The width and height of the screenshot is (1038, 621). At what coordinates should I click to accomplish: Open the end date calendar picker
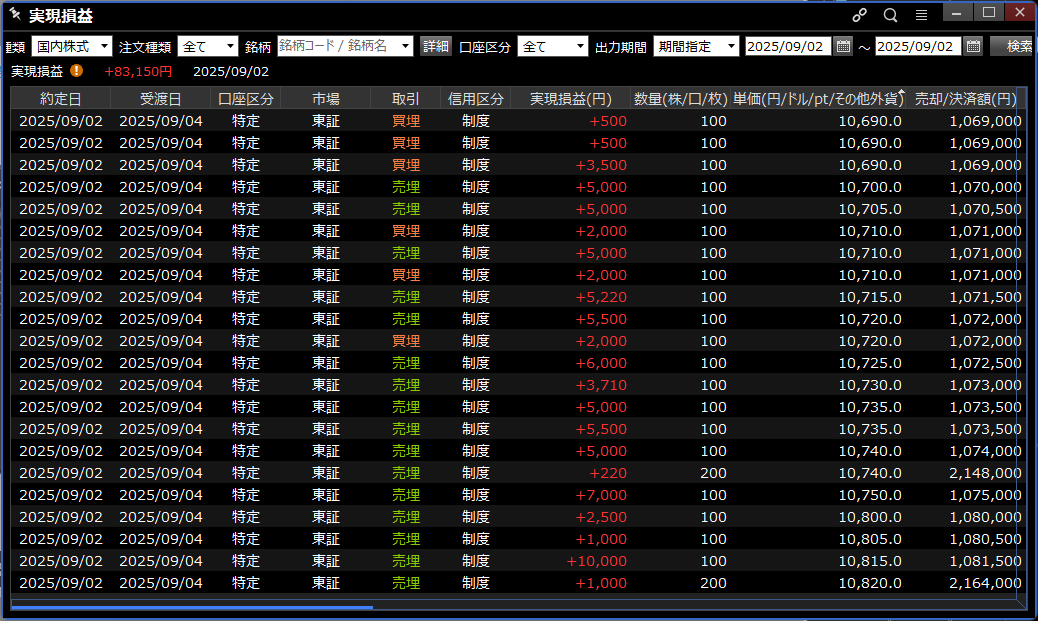[x=973, y=46]
